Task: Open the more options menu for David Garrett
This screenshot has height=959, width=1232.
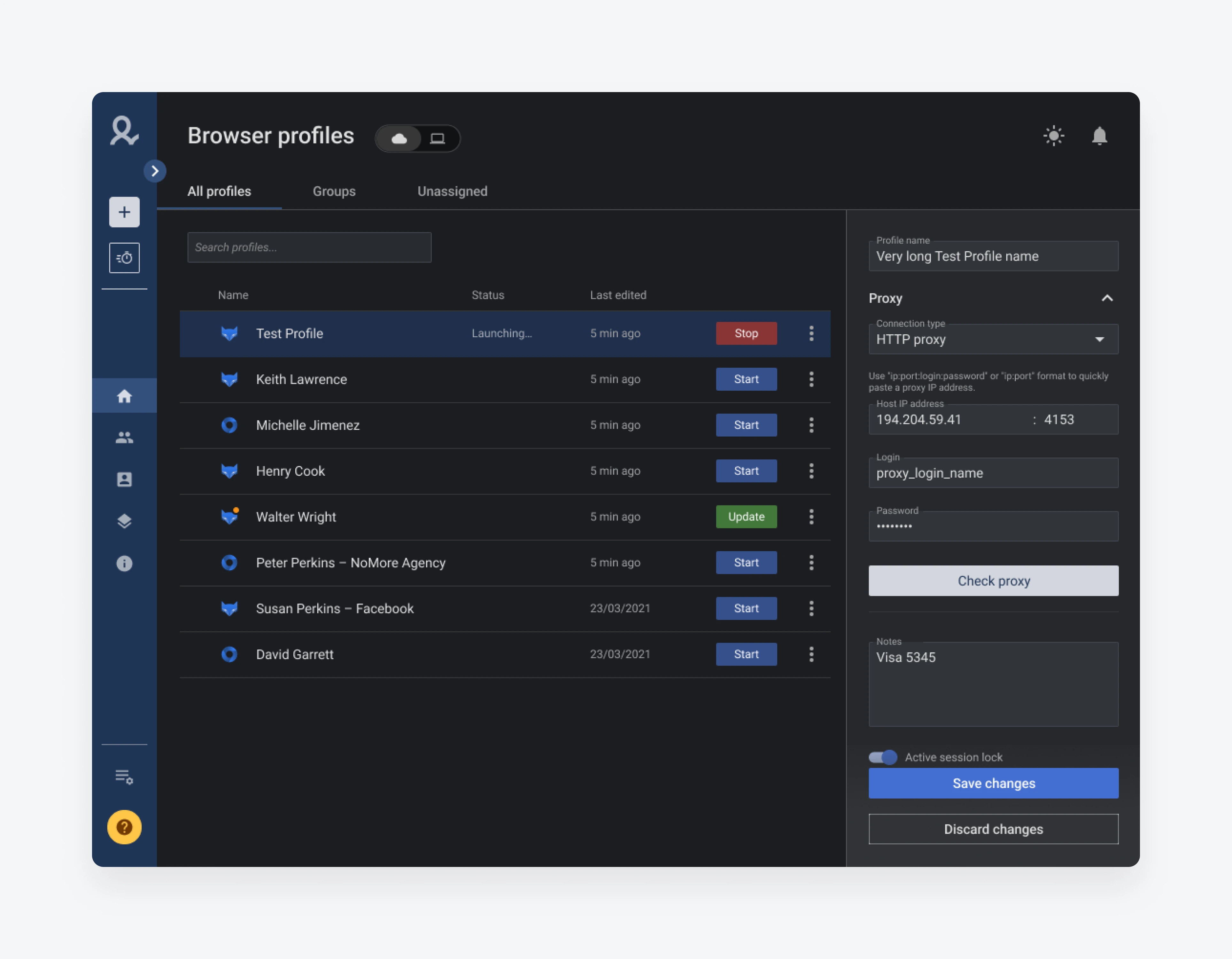Action: tap(811, 654)
